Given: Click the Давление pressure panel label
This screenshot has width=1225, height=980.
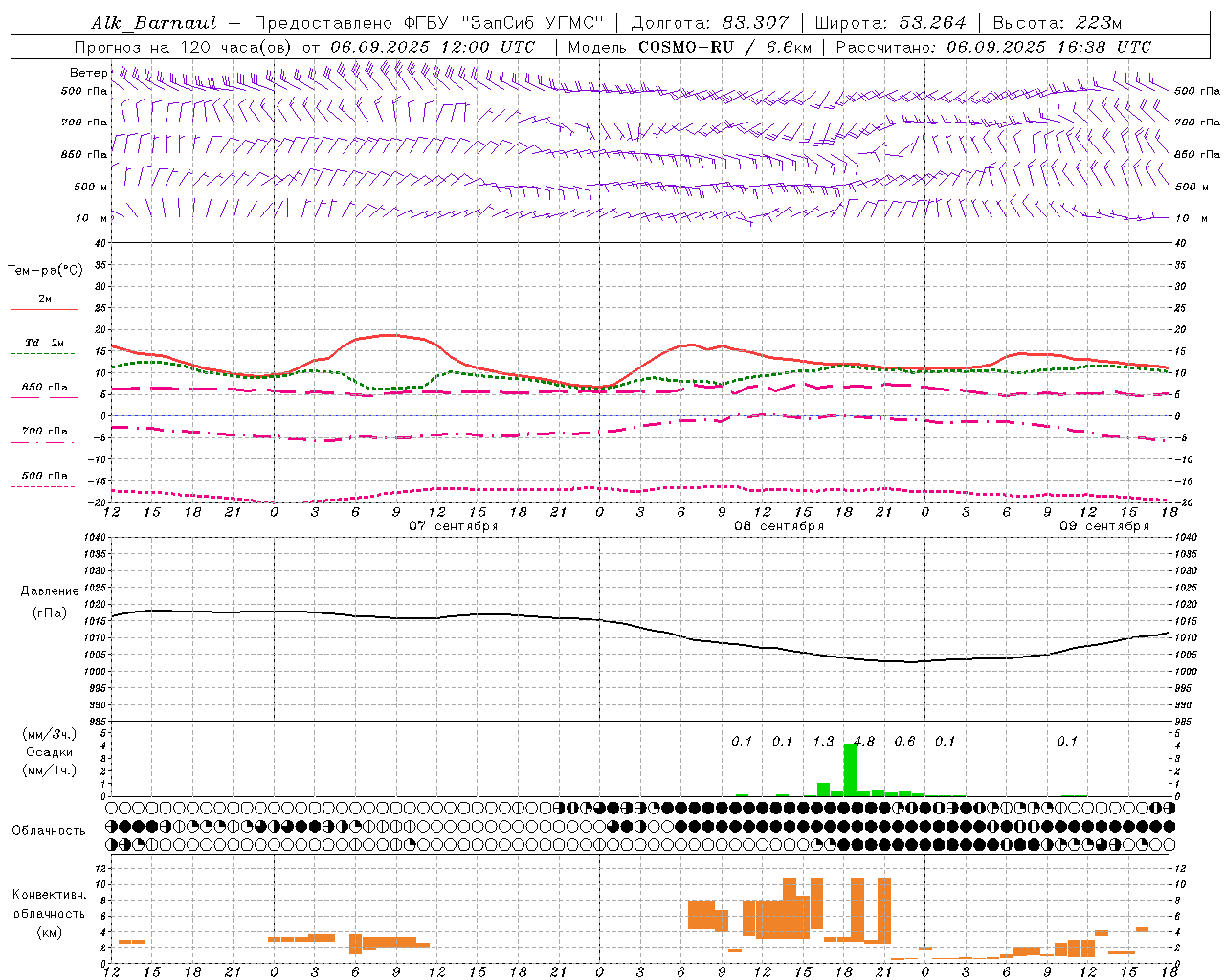Looking at the screenshot, I should [x=50, y=591].
